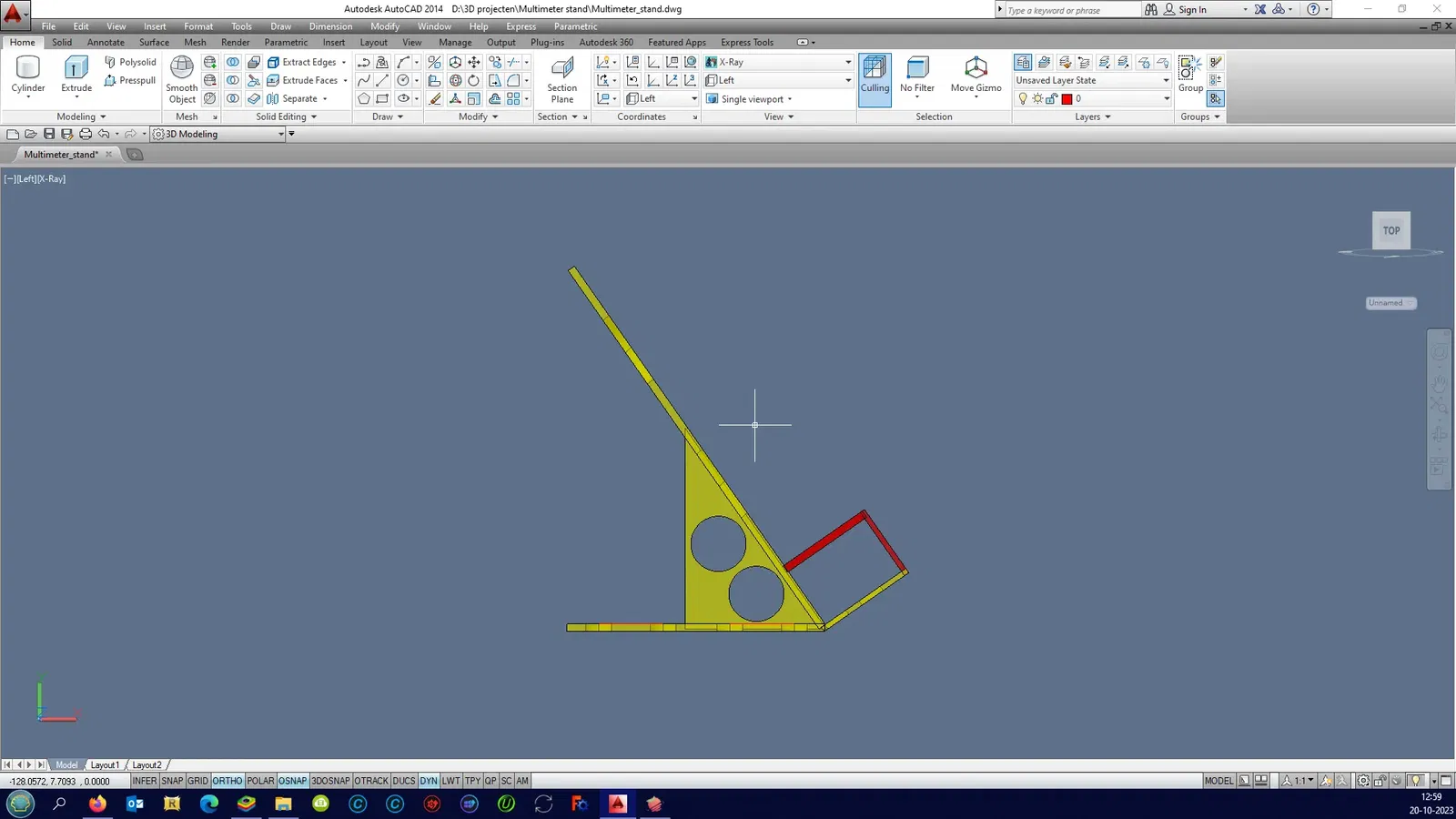The width and height of the screenshot is (1456, 819).
Task: Click the Move Gizmo button
Action: click(x=976, y=76)
